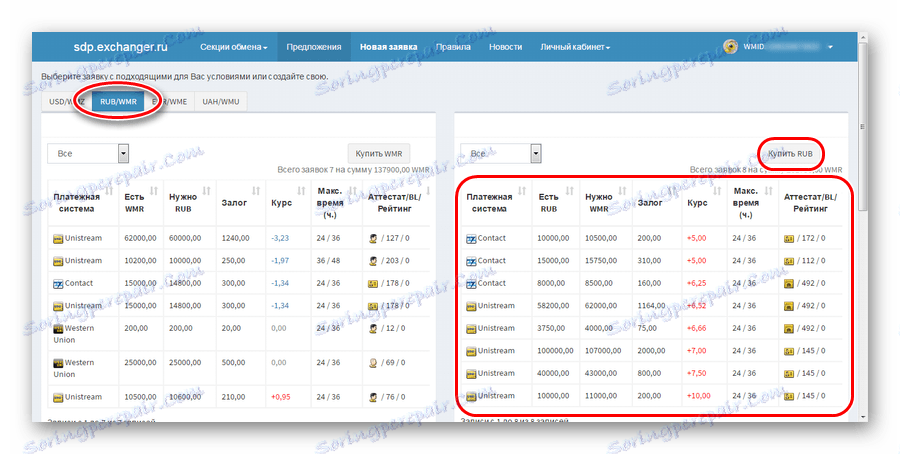Viewport: 900px width, 454px height.
Task: Select the 43000,00 WMR amount cell
Action: point(601,374)
